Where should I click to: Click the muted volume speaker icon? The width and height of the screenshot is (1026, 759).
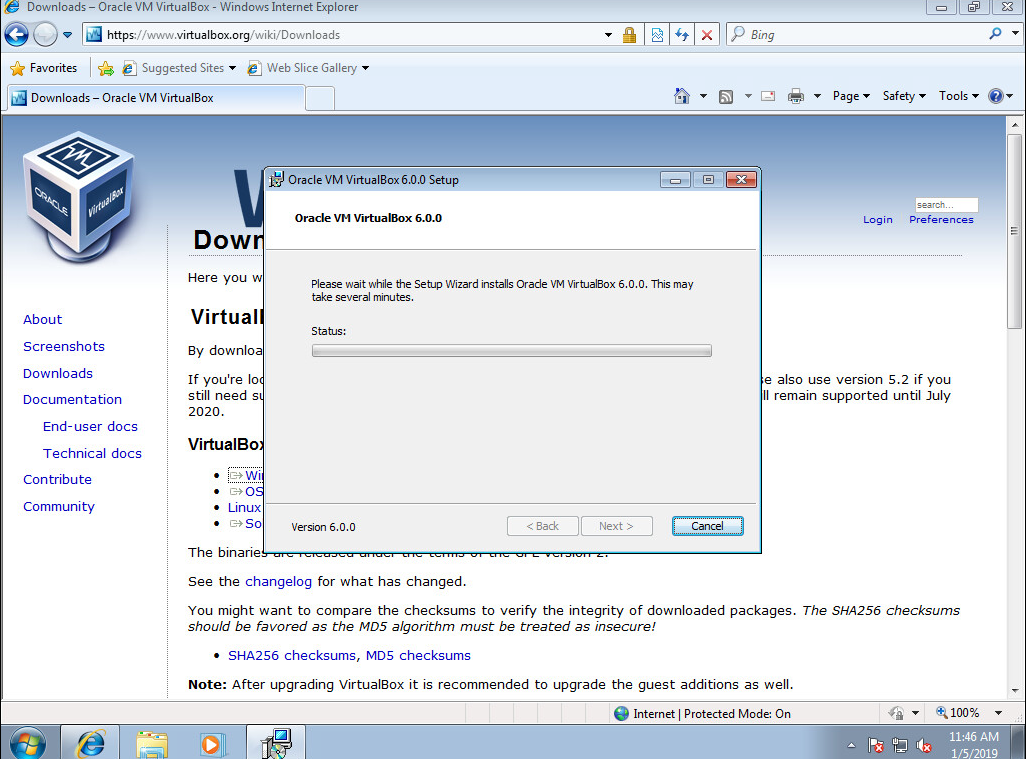[x=924, y=745]
